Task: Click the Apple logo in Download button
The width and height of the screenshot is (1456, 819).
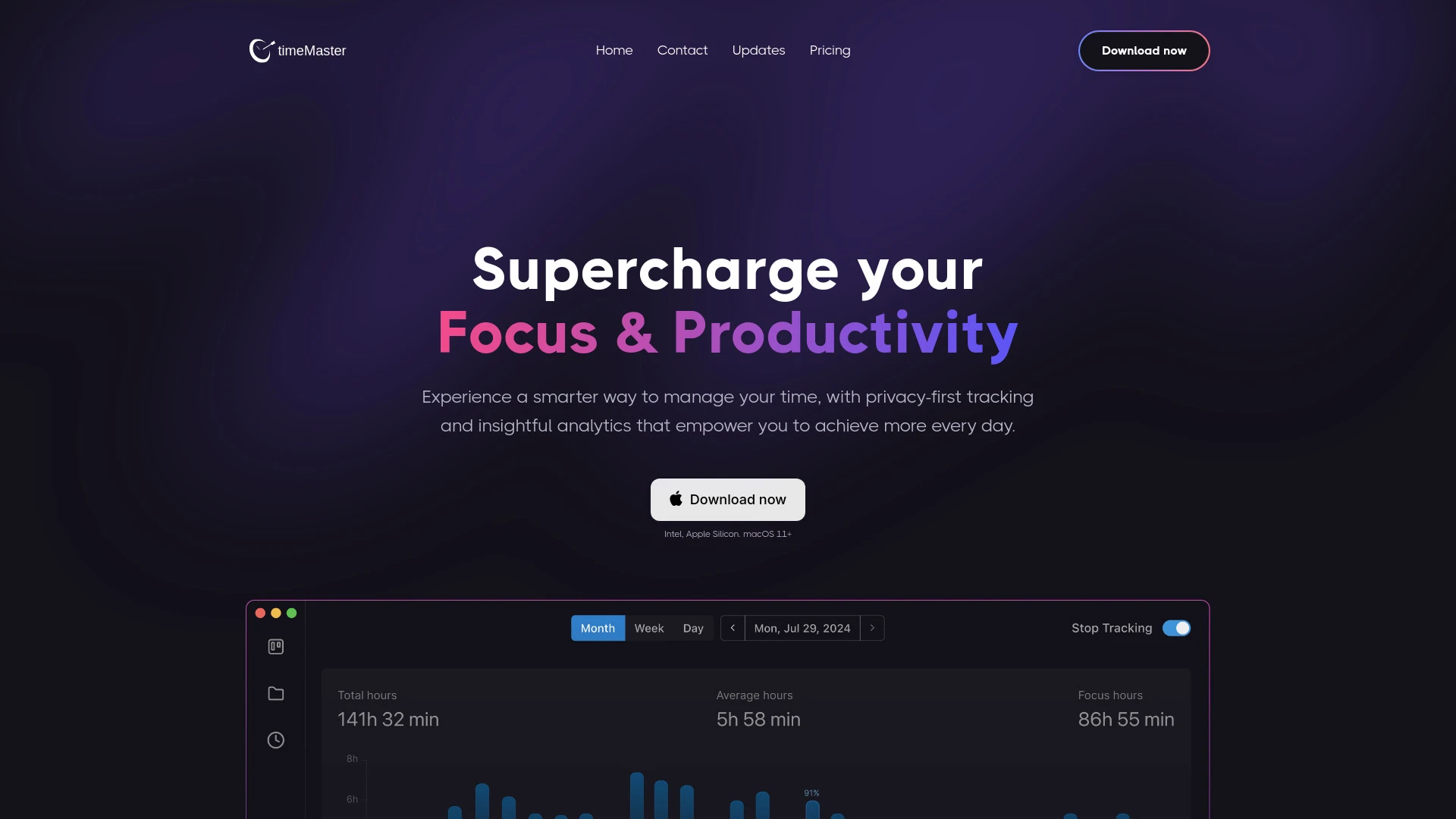Action: (675, 498)
